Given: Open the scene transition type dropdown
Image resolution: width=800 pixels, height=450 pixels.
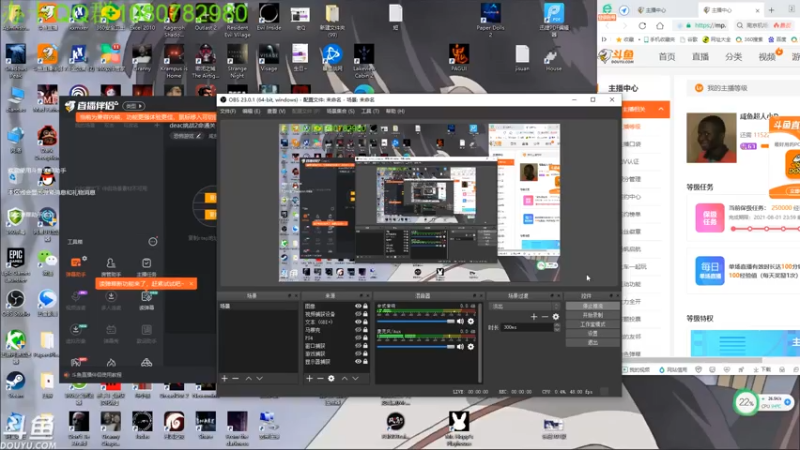Looking at the screenshot, I should (x=524, y=307).
